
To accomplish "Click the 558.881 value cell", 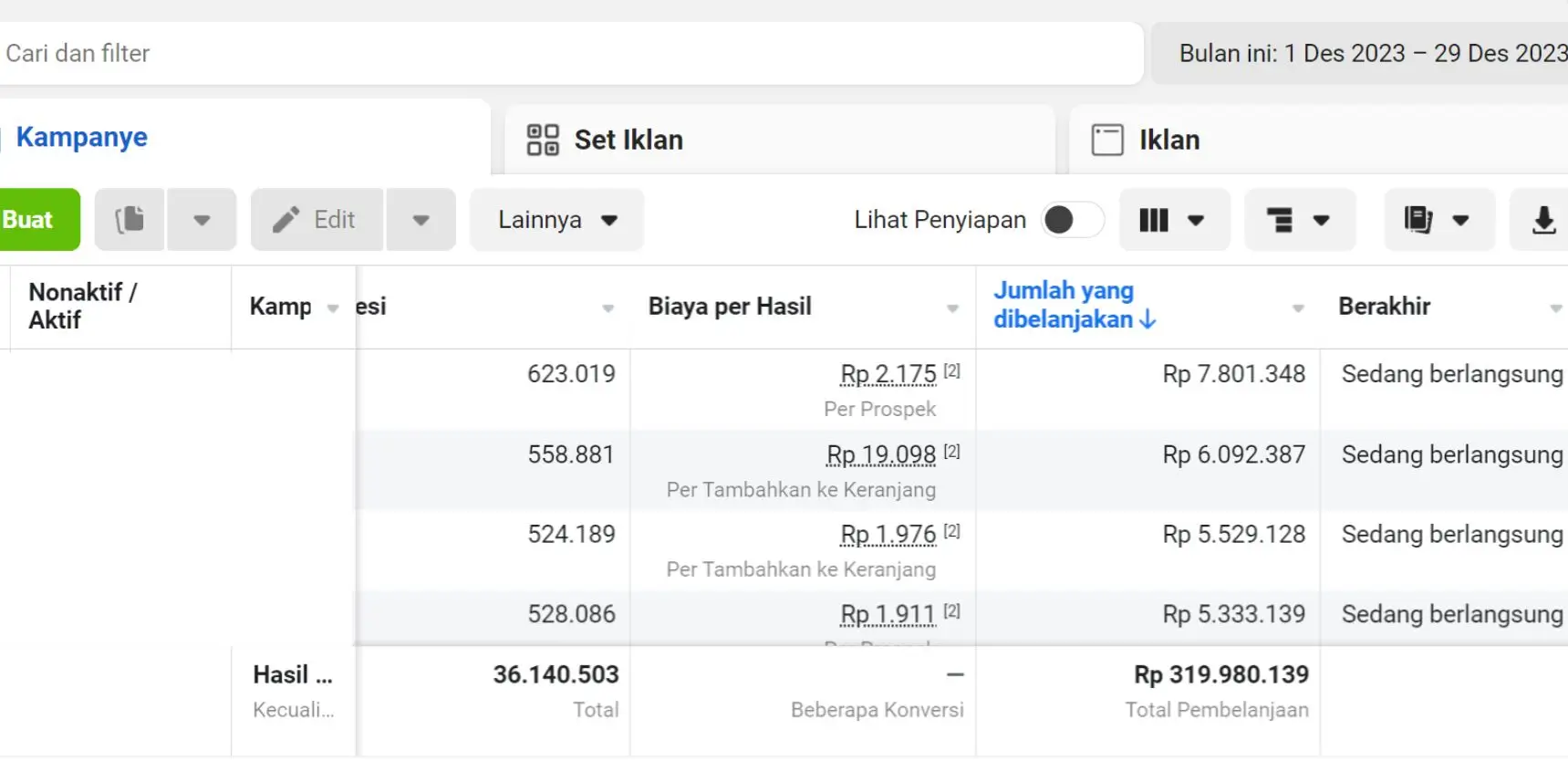I will coord(571,454).
